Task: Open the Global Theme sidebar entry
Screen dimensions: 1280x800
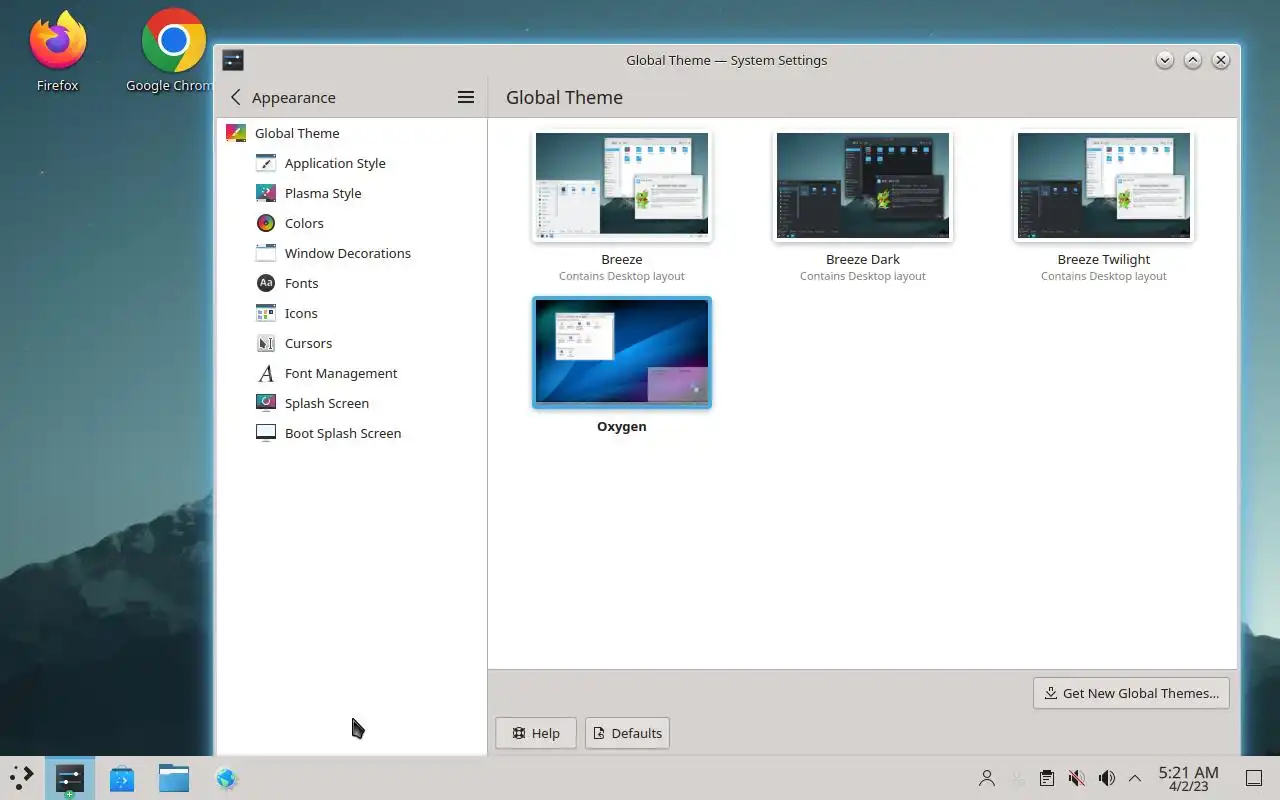Action: [x=351, y=133]
